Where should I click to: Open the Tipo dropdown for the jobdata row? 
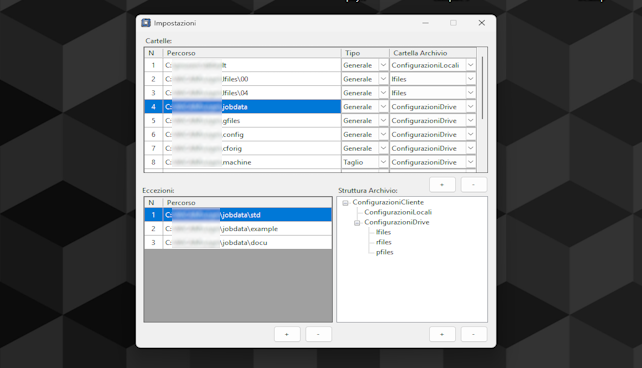383,107
